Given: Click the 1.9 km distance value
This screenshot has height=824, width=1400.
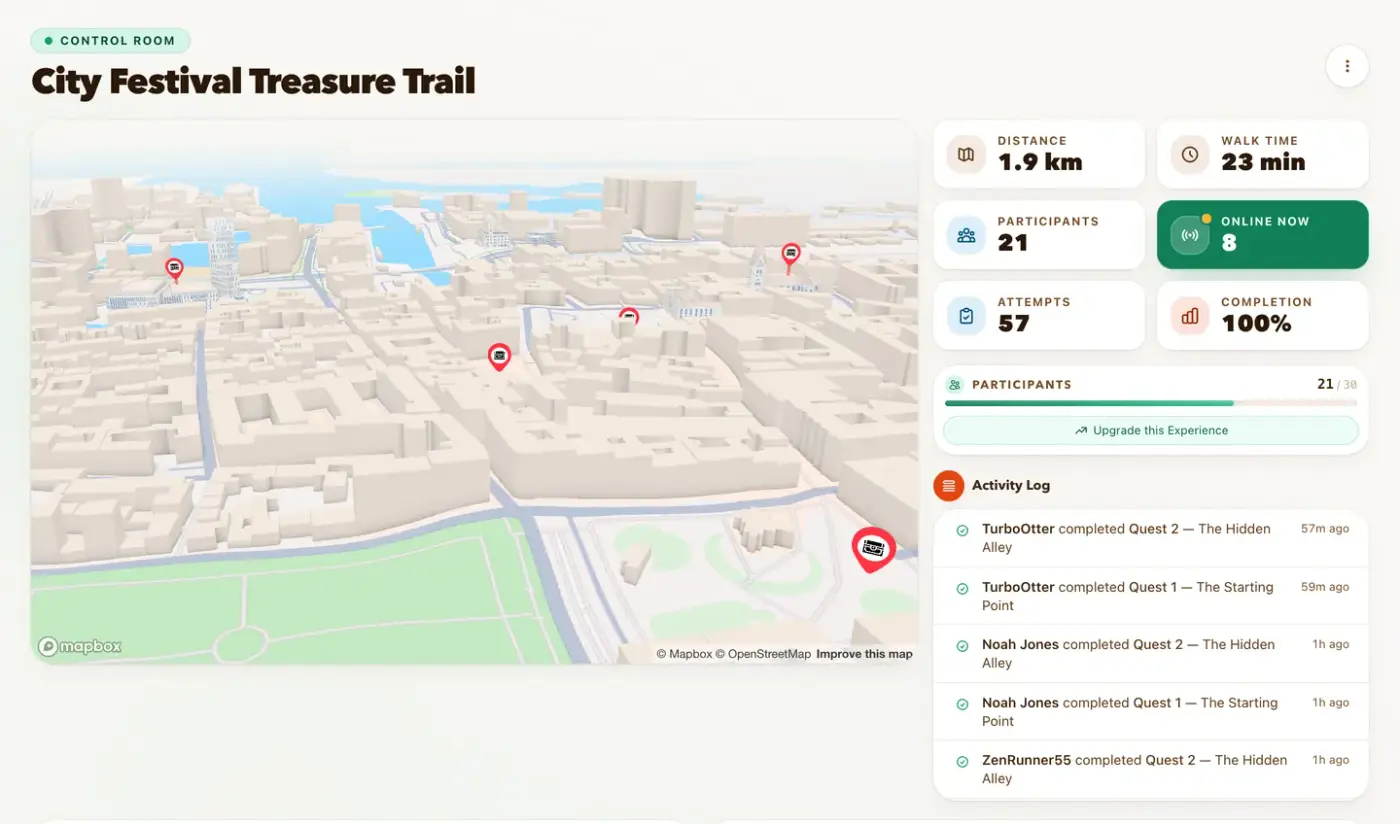Looking at the screenshot, I should tap(1040, 162).
